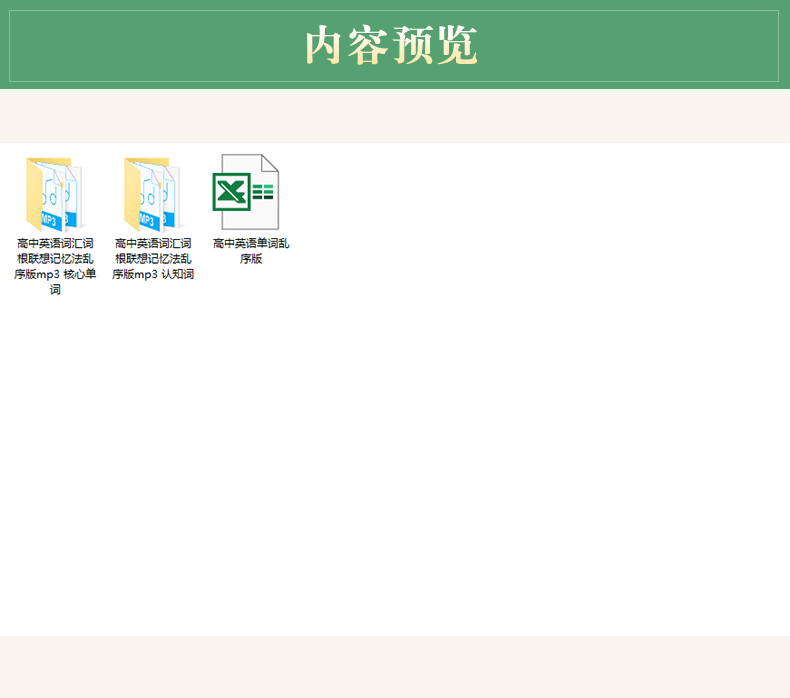The image size is (790, 698).
Task: Select label text ending in mp3 核心单词
Action: coord(55,266)
